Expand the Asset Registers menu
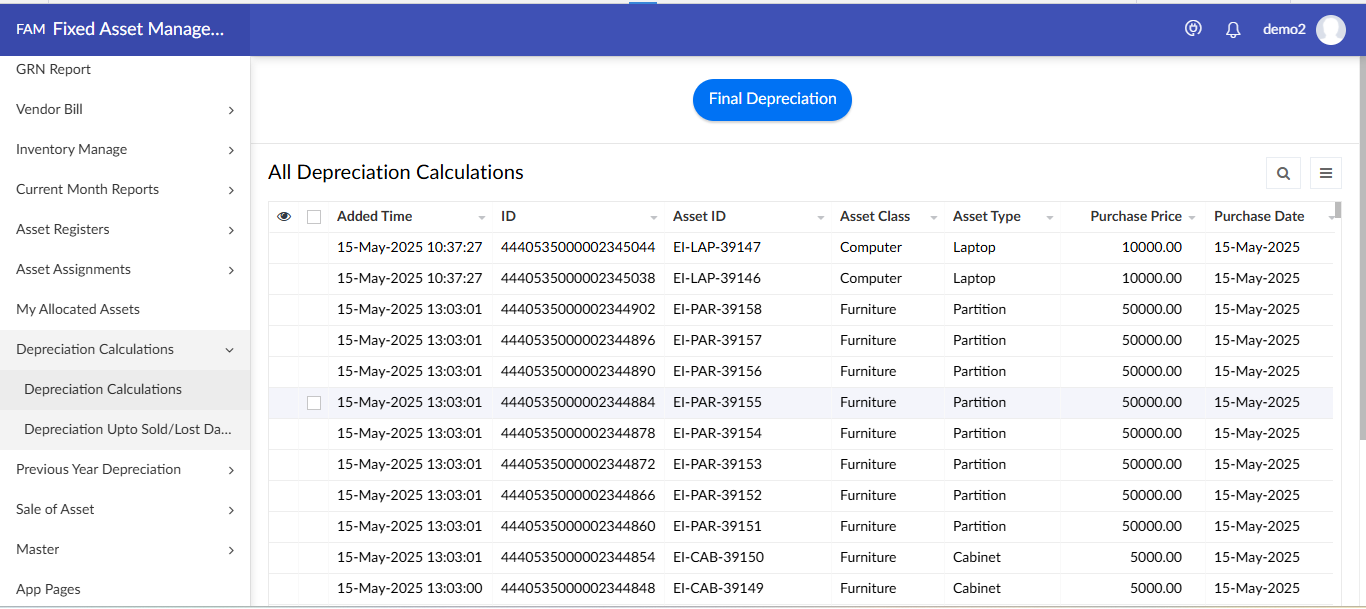 tap(231, 230)
